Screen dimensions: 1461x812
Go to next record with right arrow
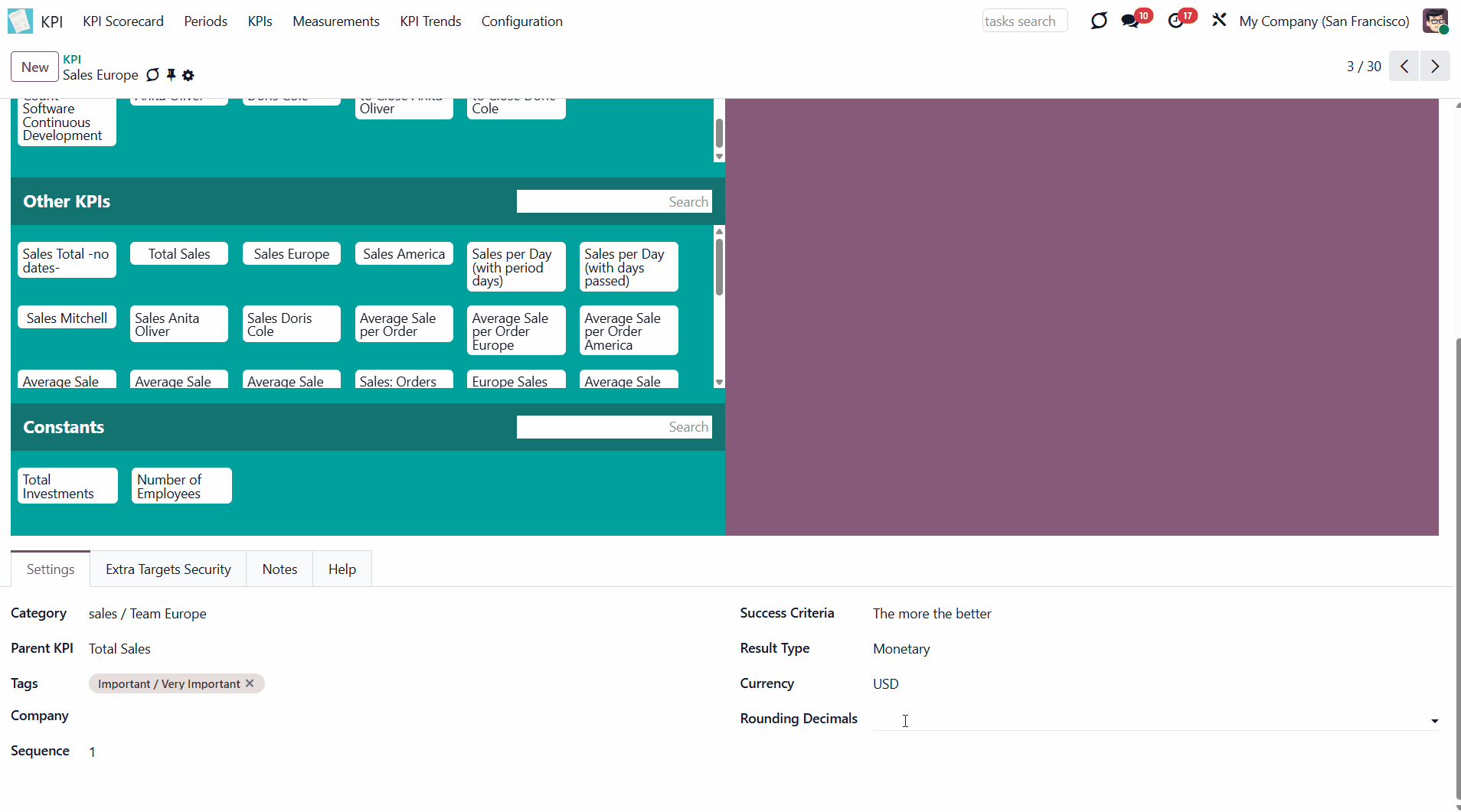pyautogui.click(x=1435, y=67)
